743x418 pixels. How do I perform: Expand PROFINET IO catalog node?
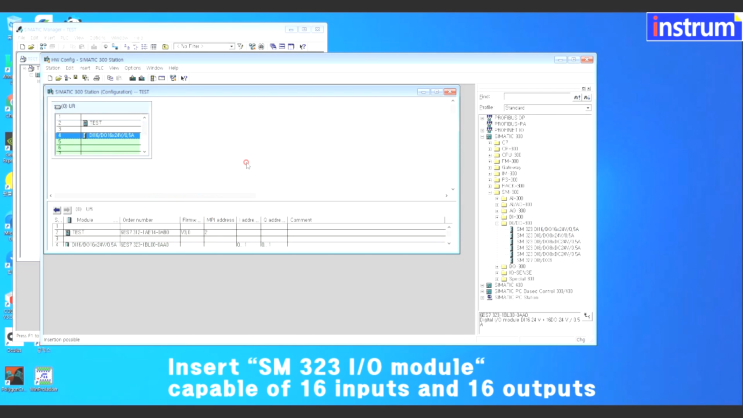[483, 130]
